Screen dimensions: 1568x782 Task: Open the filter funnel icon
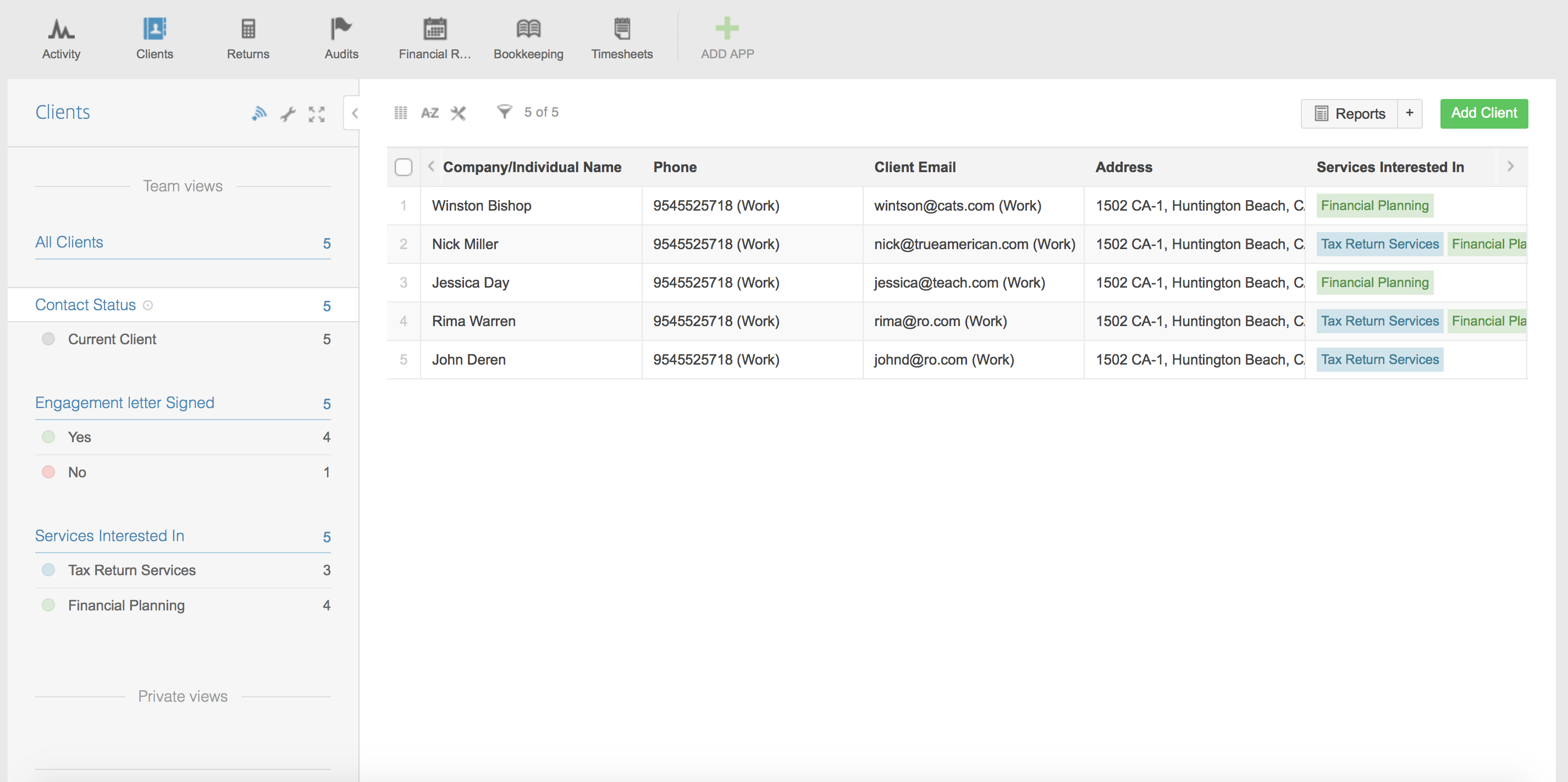(x=504, y=112)
